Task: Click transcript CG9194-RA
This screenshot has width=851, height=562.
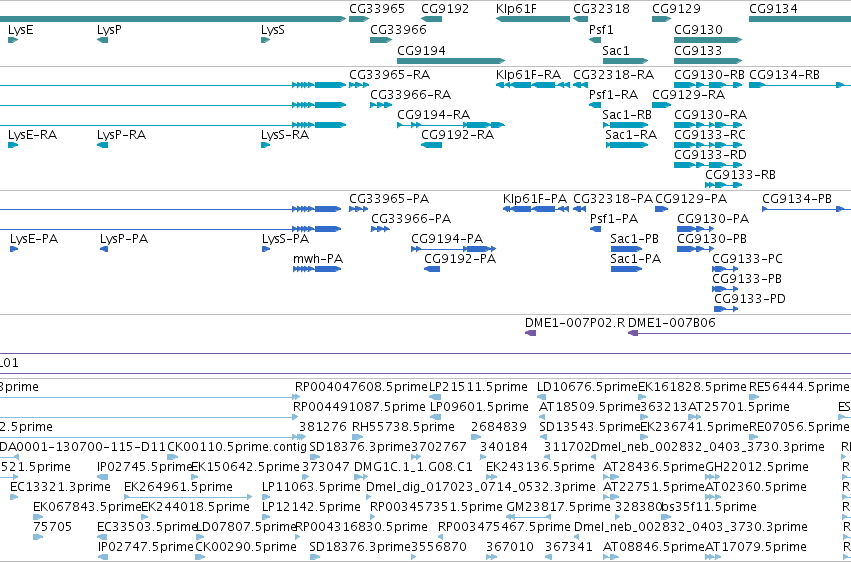Action: click(434, 114)
